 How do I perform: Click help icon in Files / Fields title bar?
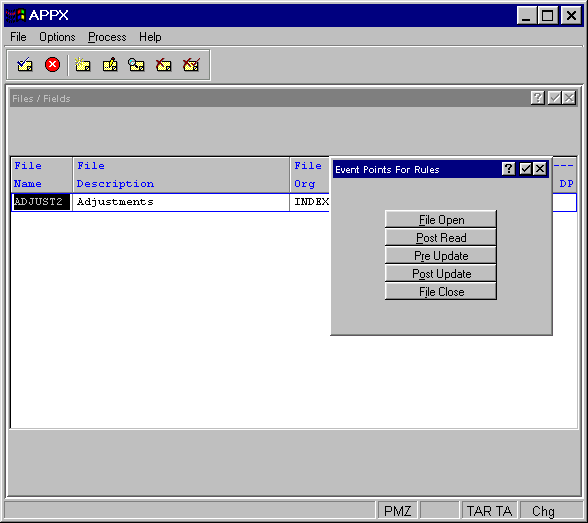point(538,98)
